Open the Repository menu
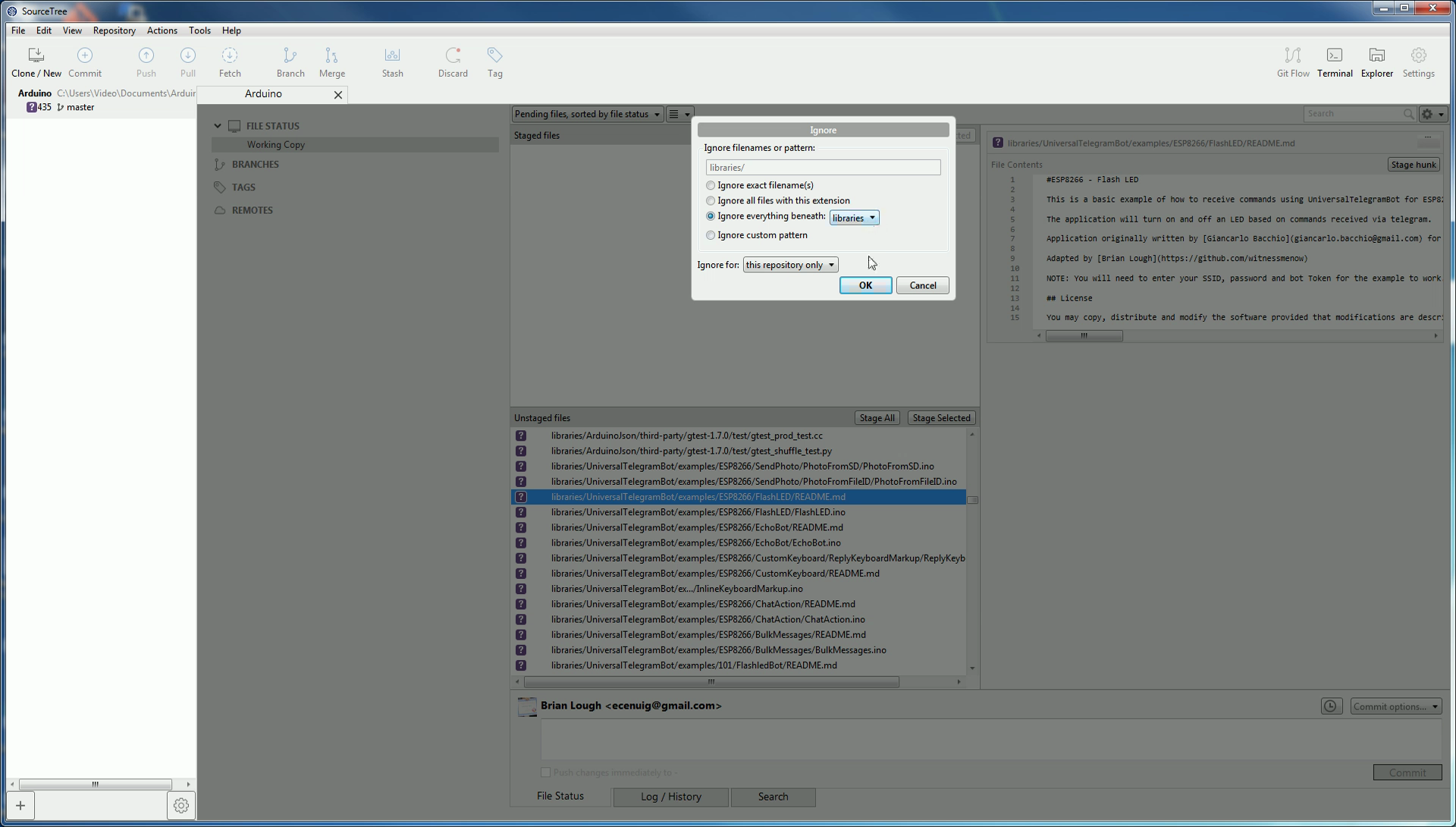Image resolution: width=1456 pixels, height=827 pixels. (x=114, y=30)
